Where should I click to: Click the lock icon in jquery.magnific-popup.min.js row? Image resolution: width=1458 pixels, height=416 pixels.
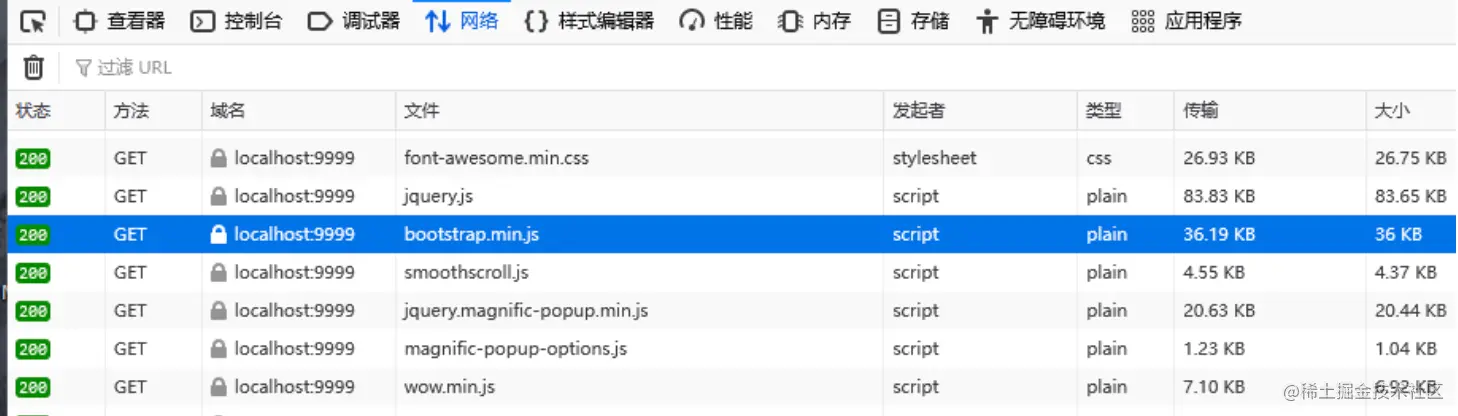click(218, 310)
